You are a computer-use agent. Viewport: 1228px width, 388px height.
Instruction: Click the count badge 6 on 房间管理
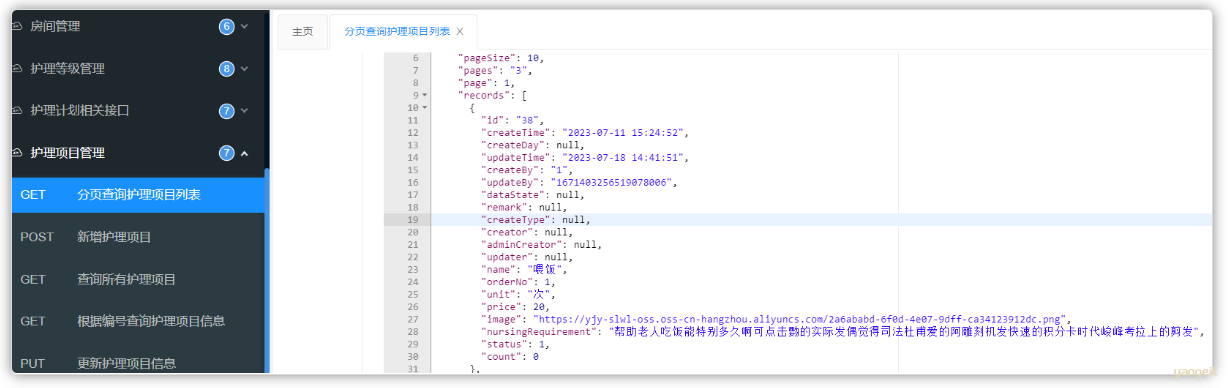click(x=226, y=26)
